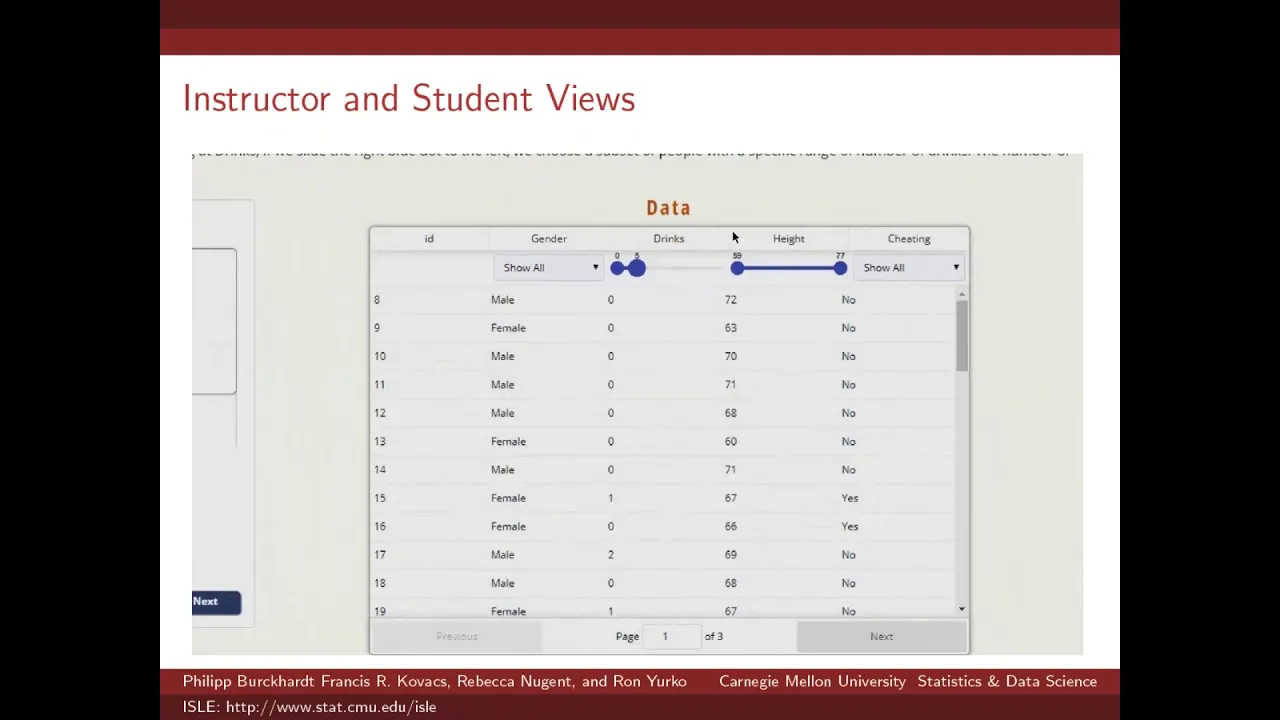Select id cell 10
Image resolution: width=1280 pixels, height=720 pixels.
pos(380,356)
